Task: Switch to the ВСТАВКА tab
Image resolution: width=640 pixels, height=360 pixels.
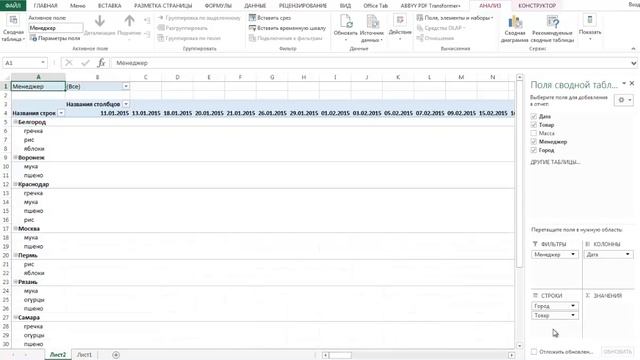Action: [109, 6]
